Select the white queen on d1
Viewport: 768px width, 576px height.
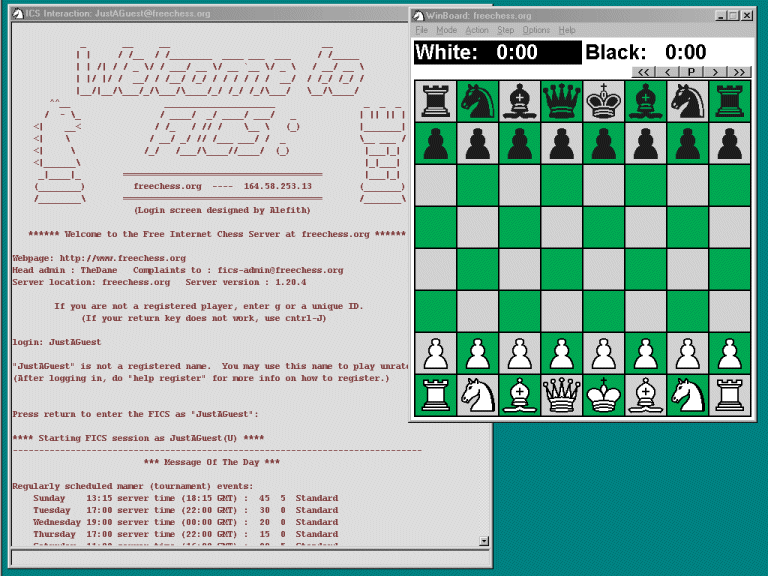(x=562, y=395)
